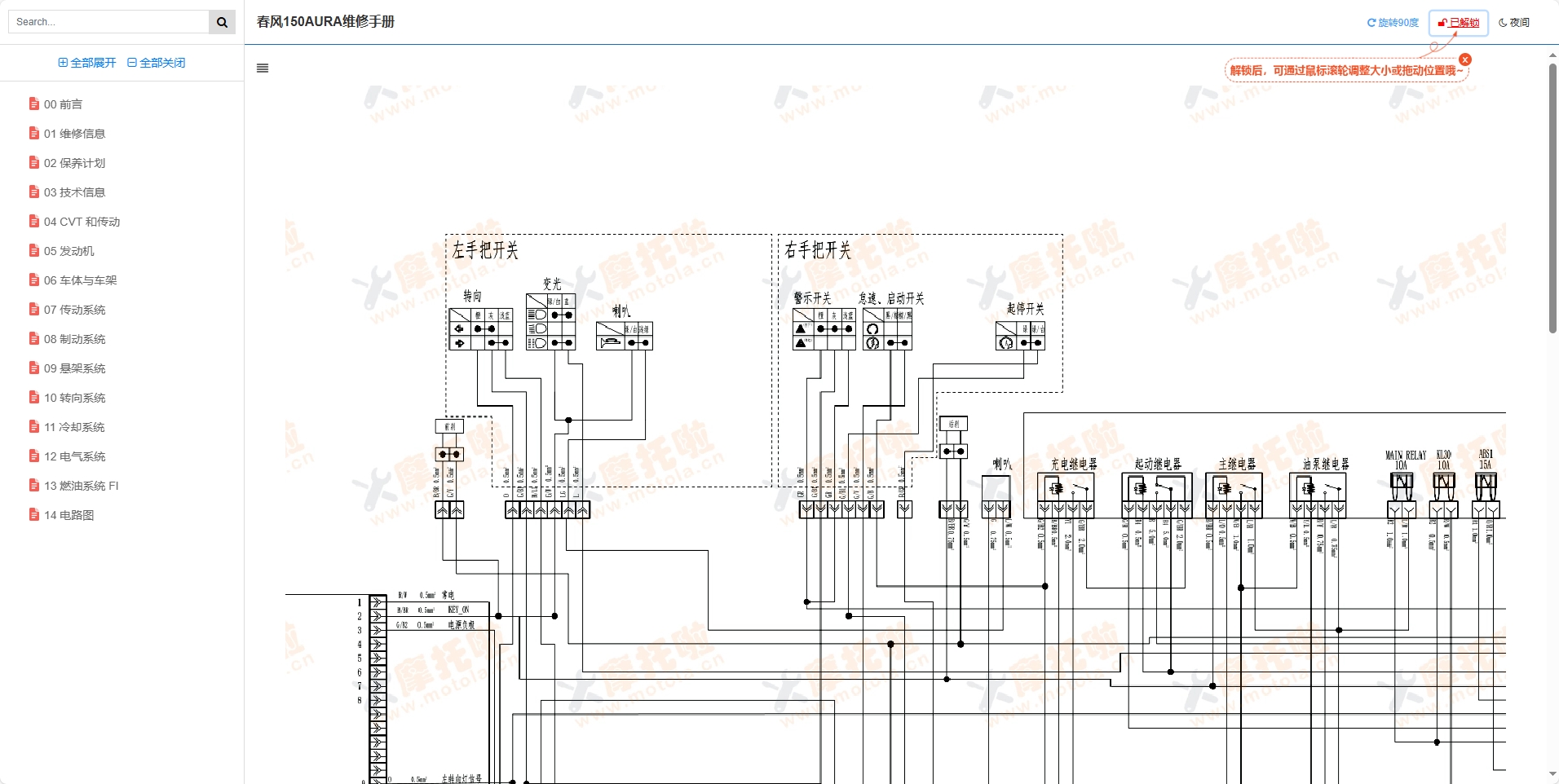1559x784 pixels.
Task: Open chapter 02 保养计划
Action: [74, 163]
